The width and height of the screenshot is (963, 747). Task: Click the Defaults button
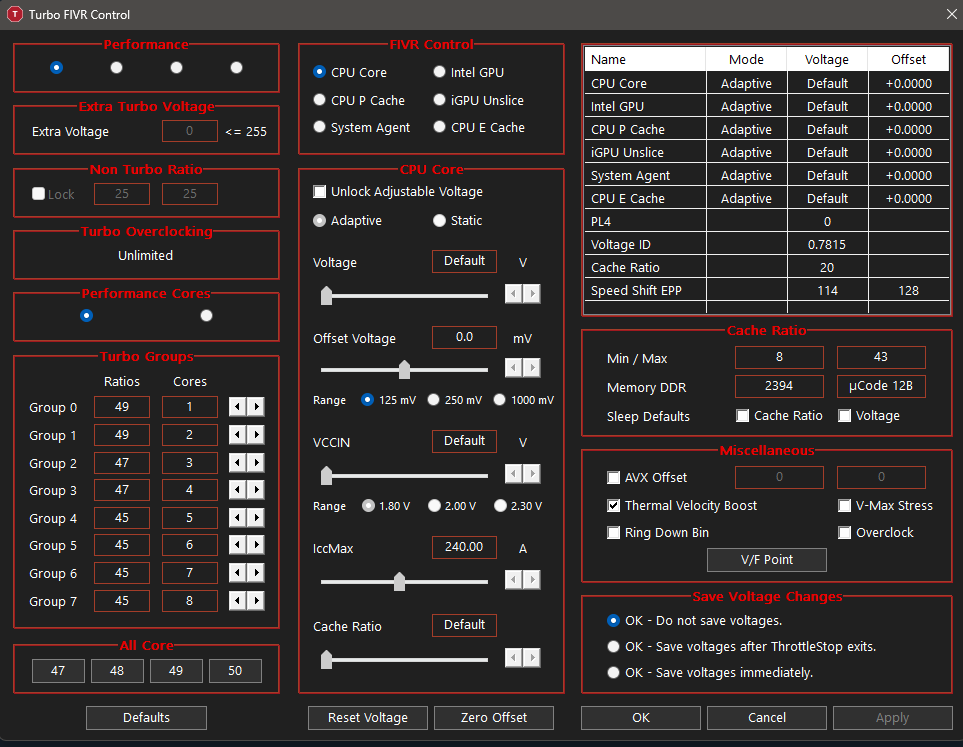146,718
